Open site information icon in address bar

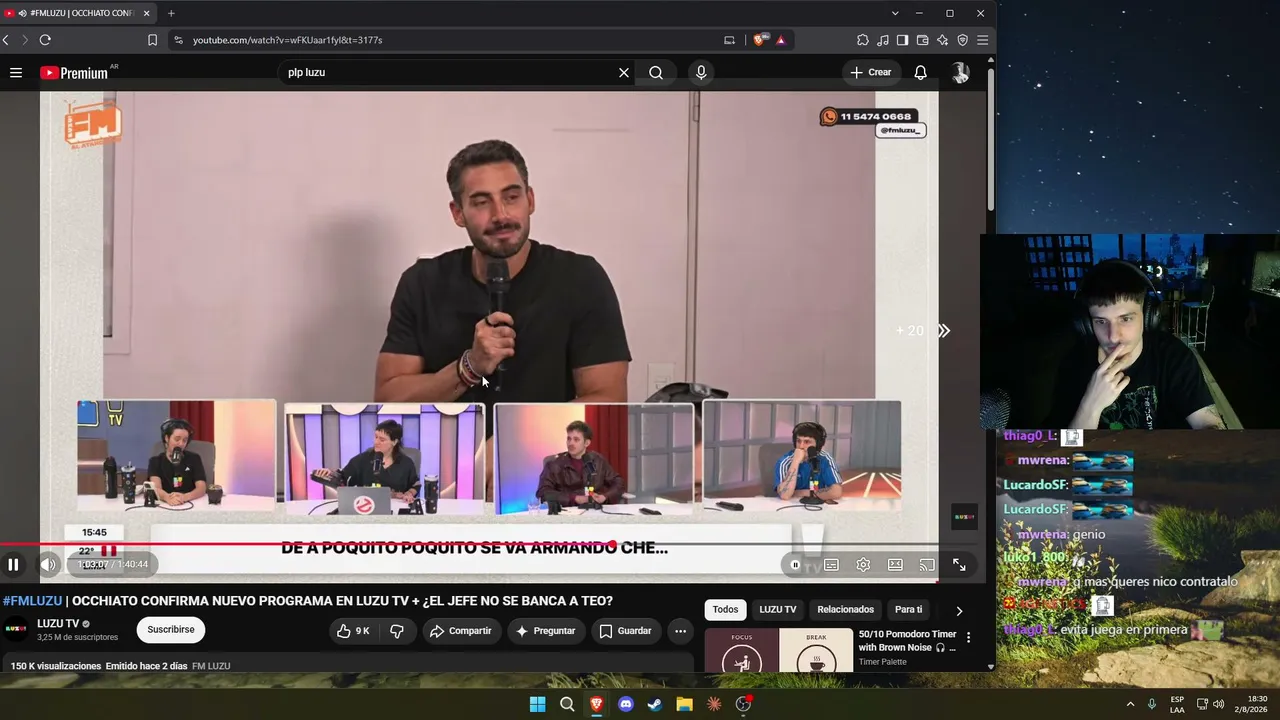(178, 40)
